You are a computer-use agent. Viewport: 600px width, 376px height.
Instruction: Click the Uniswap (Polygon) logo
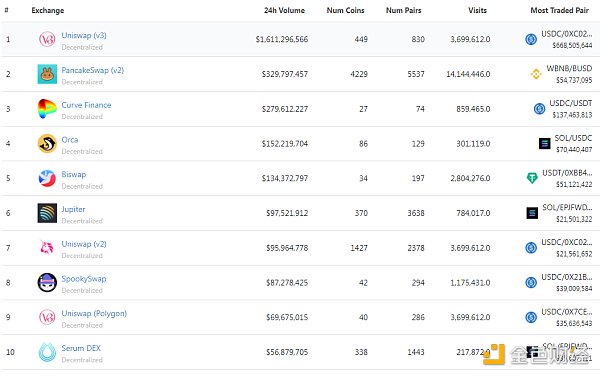[x=47, y=317]
